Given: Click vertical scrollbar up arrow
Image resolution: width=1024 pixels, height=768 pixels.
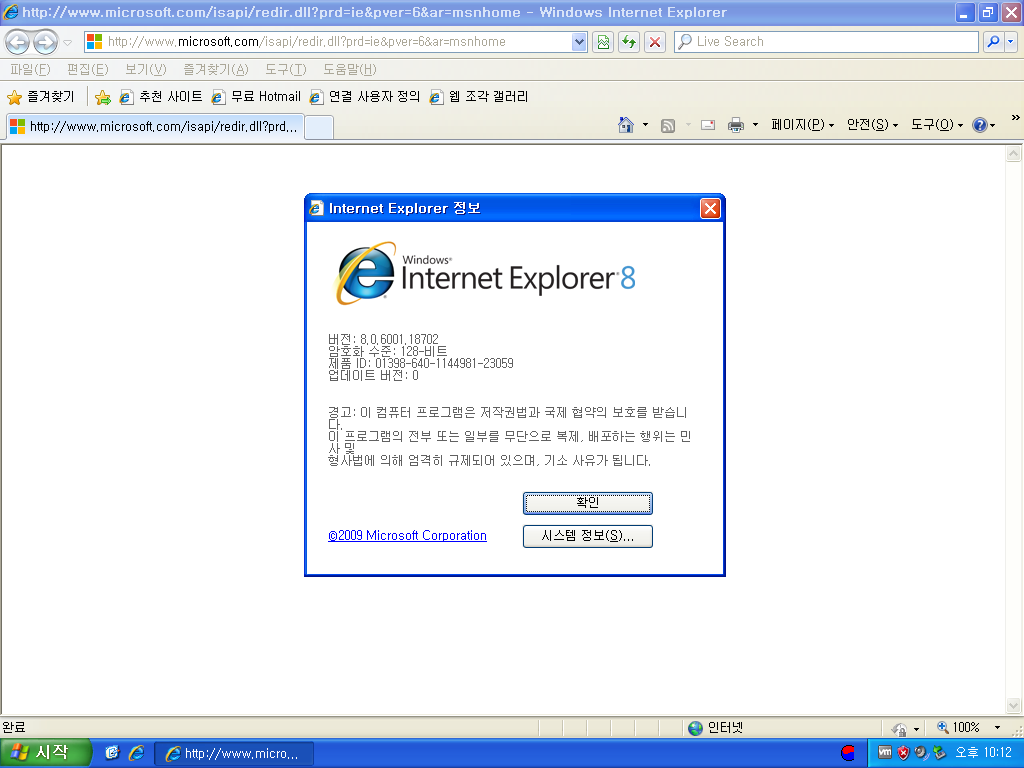Looking at the screenshot, I should [x=1014, y=154].
